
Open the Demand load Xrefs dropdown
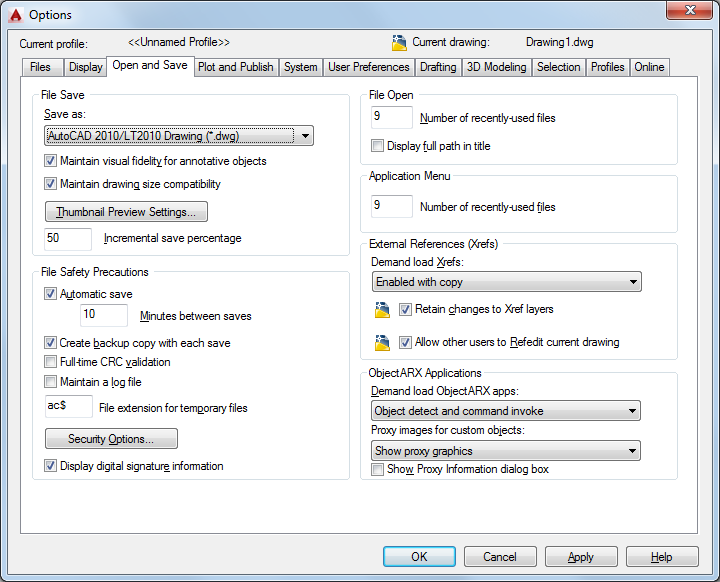tap(506, 282)
